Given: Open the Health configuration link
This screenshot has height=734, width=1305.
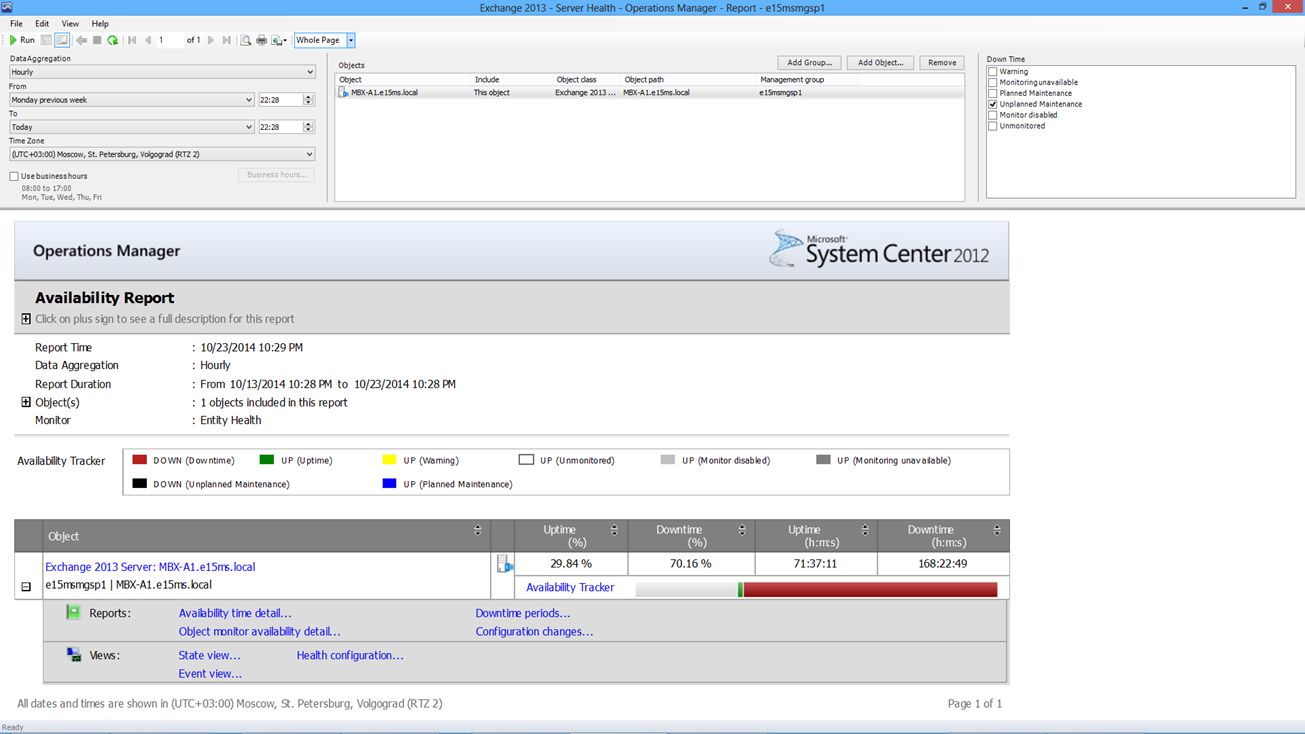Looking at the screenshot, I should coord(350,656).
